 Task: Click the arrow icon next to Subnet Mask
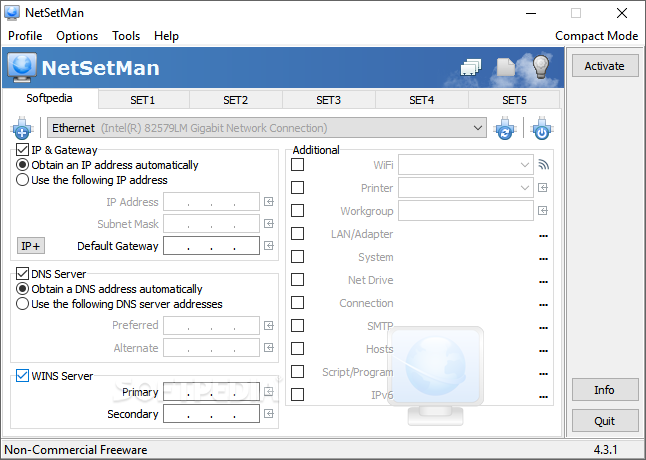point(269,224)
